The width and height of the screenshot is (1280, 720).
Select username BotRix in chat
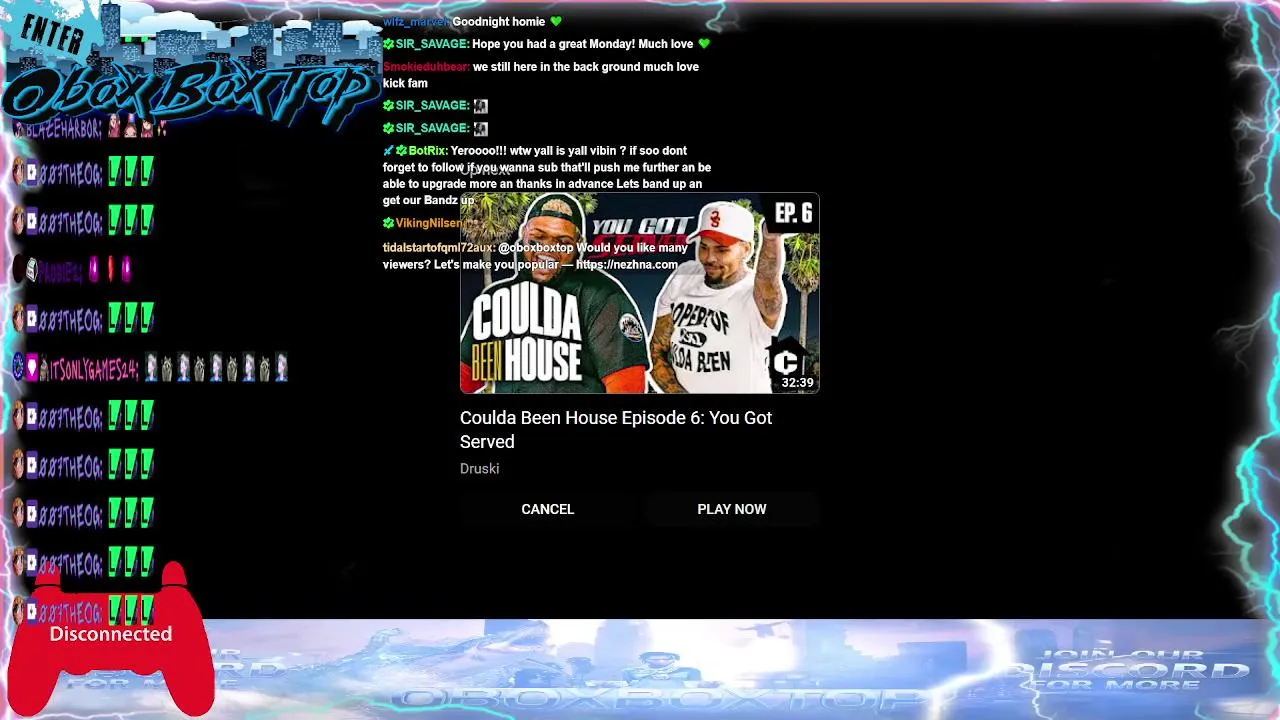[428, 151]
